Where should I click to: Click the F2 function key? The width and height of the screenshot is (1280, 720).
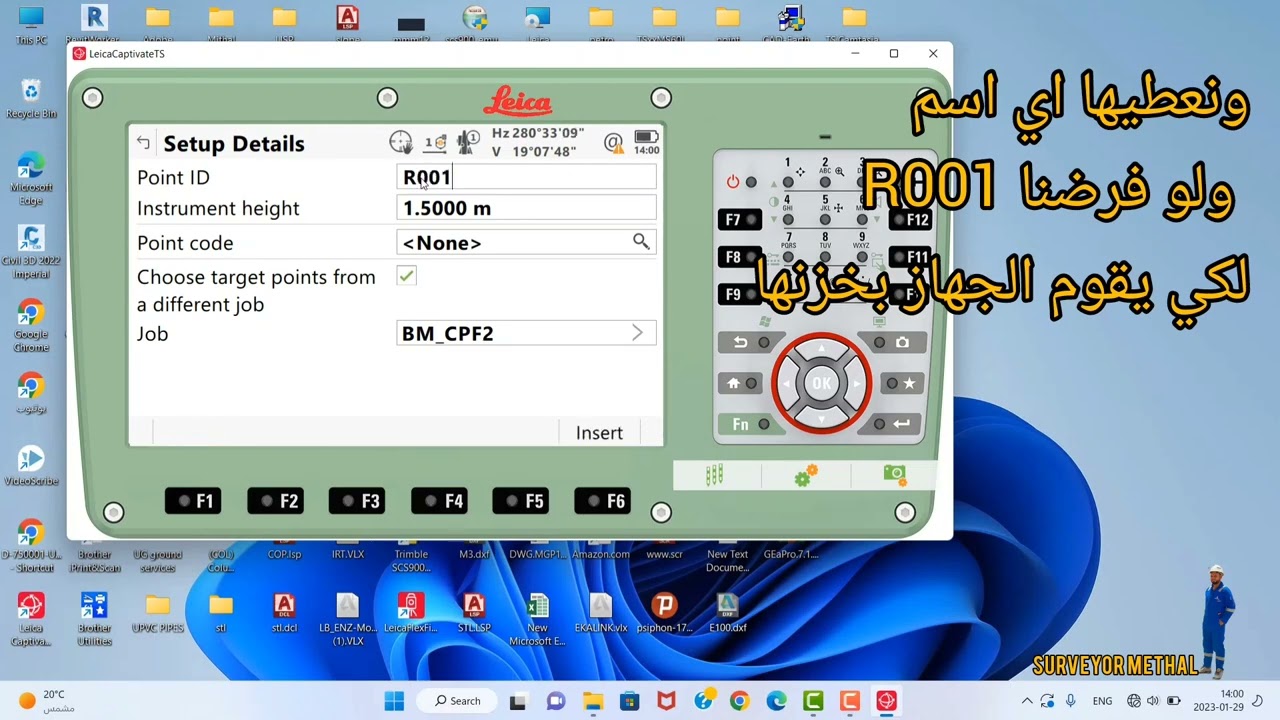276,501
